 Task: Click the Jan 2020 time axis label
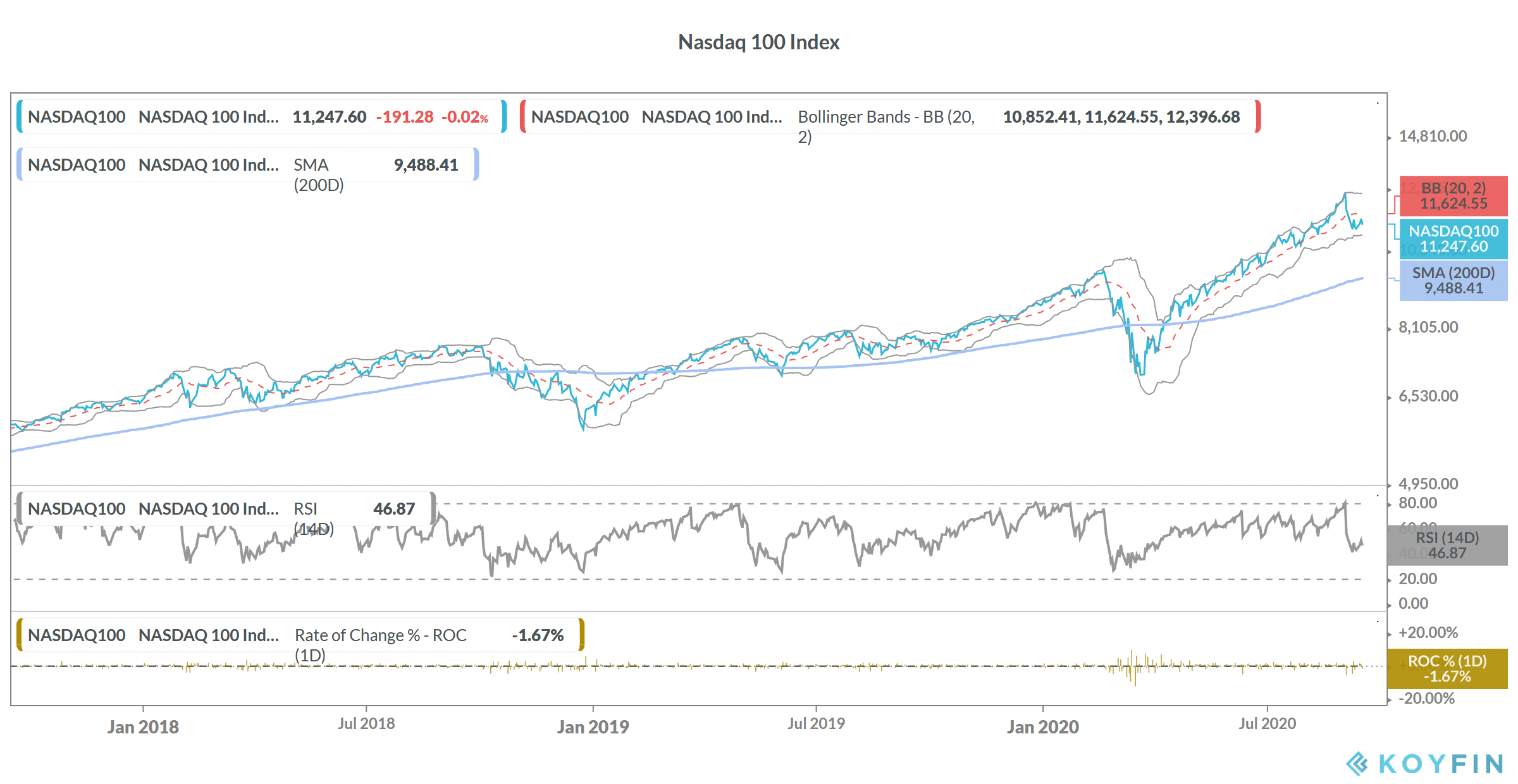point(1043,727)
